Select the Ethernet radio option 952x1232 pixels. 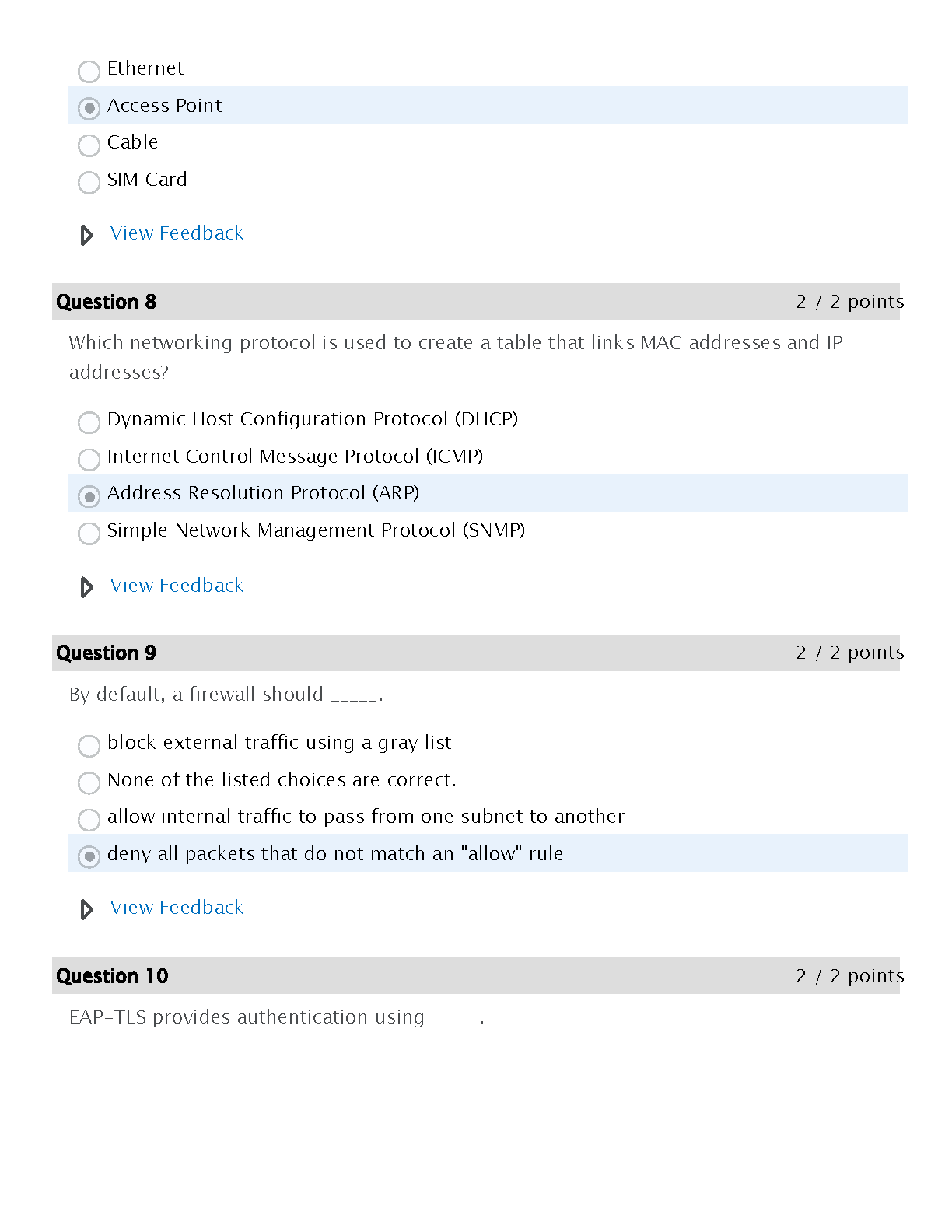point(89,72)
